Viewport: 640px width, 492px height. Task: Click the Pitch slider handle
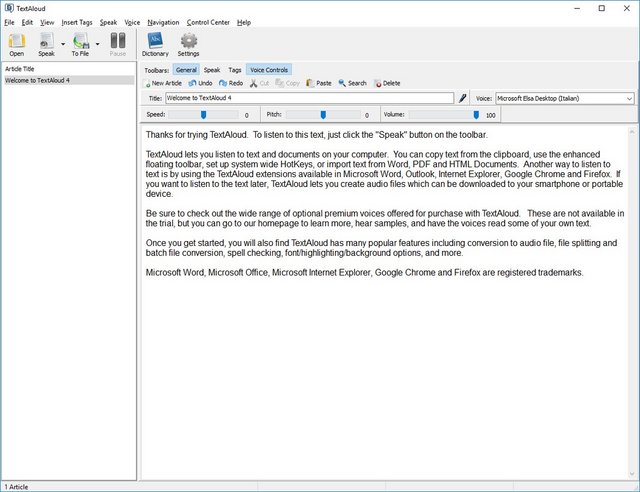[323, 115]
